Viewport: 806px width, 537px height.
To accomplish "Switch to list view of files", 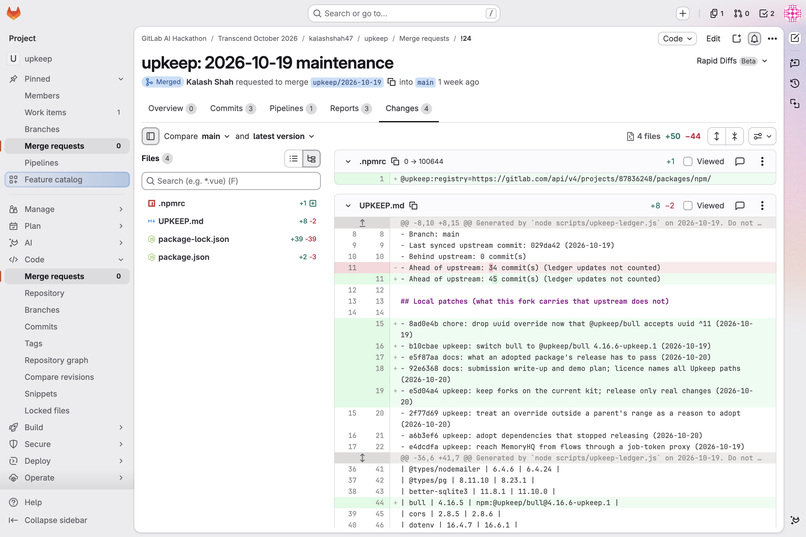I will click(x=294, y=159).
